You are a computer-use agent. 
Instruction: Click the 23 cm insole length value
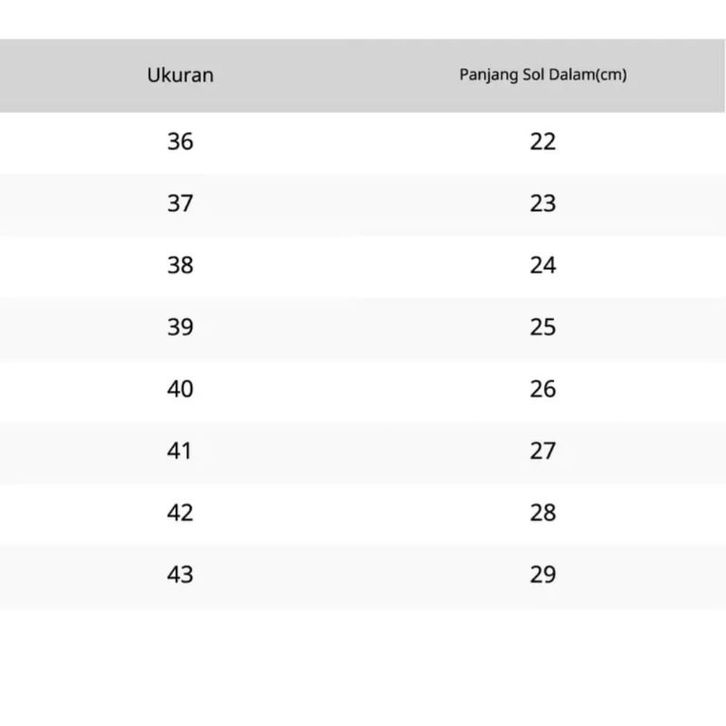point(543,204)
